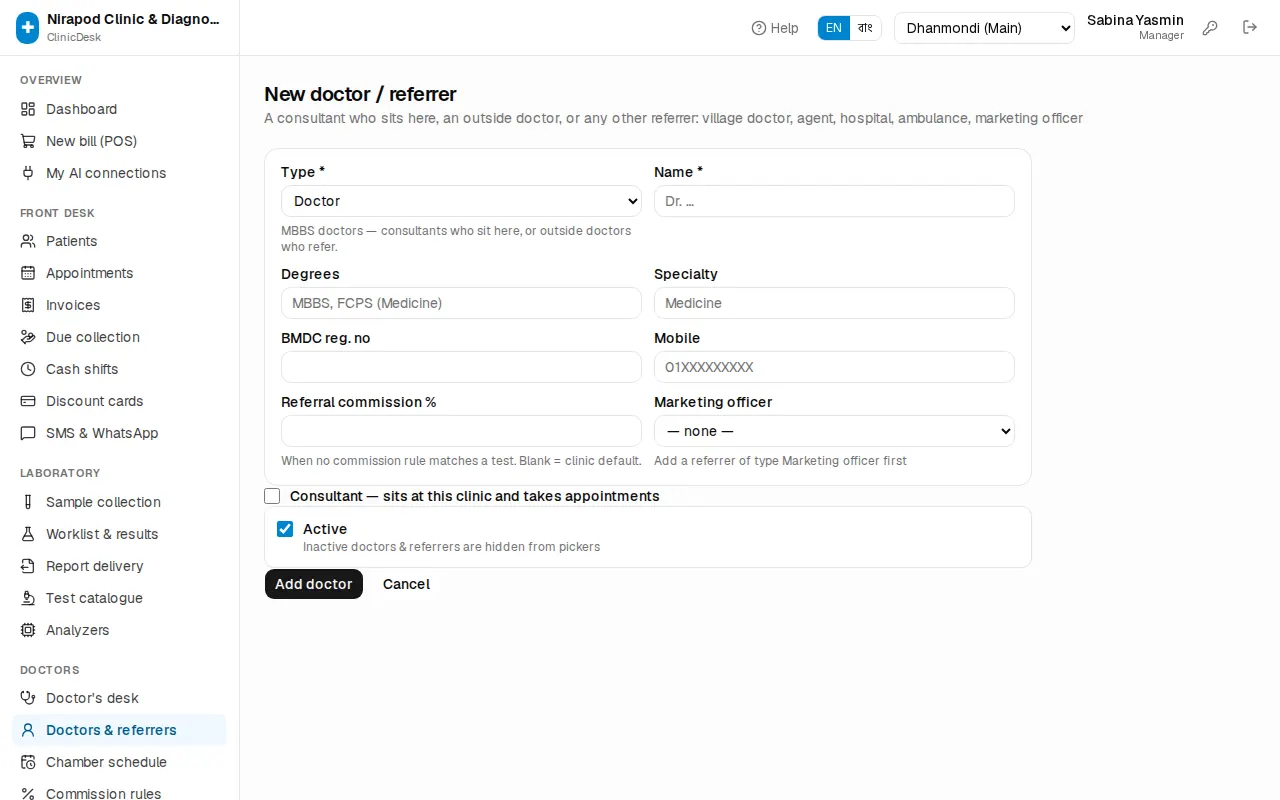Focus the Mobile number field
This screenshot has height=800, width=1280.
[x=834, y=367]
